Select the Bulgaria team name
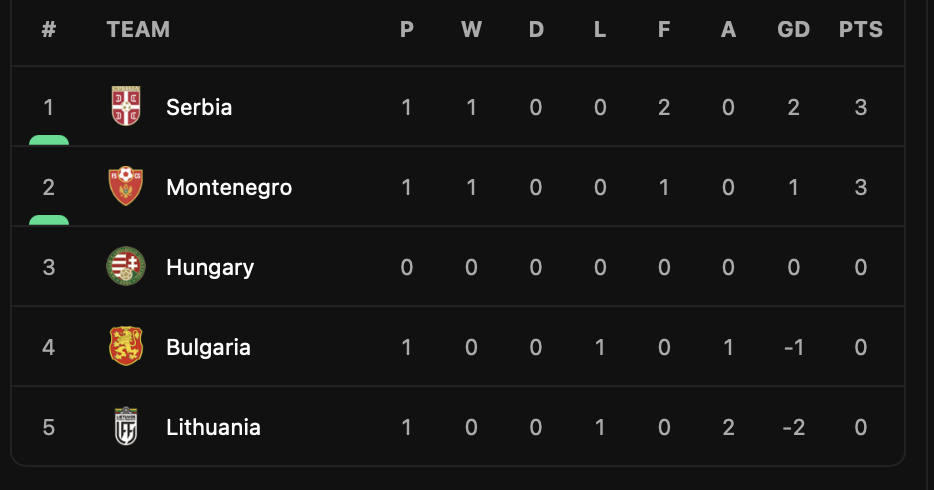The height and width of the screenshot is (490, 934). pos(208,347)
